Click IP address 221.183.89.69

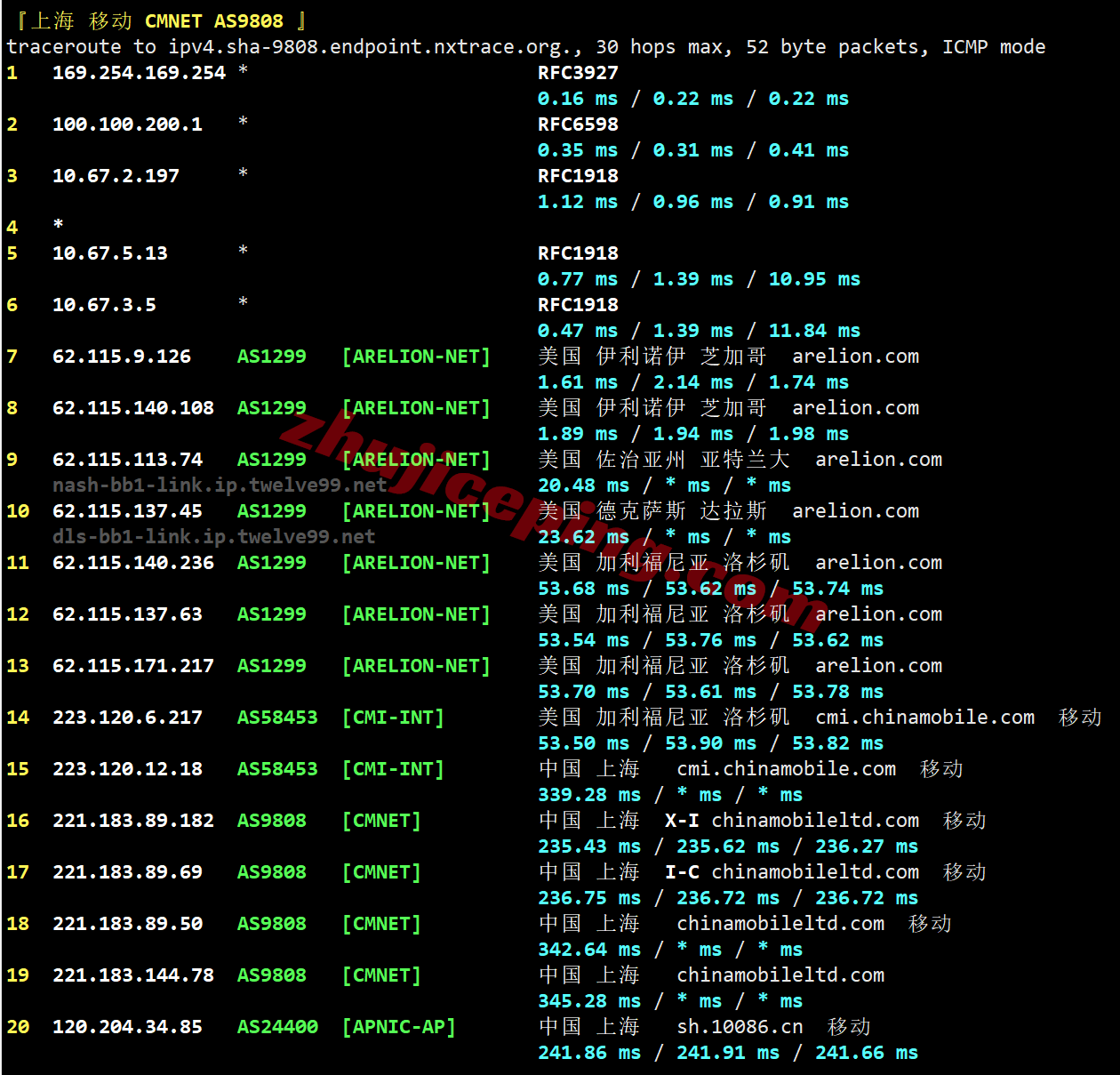pos(128,872)
